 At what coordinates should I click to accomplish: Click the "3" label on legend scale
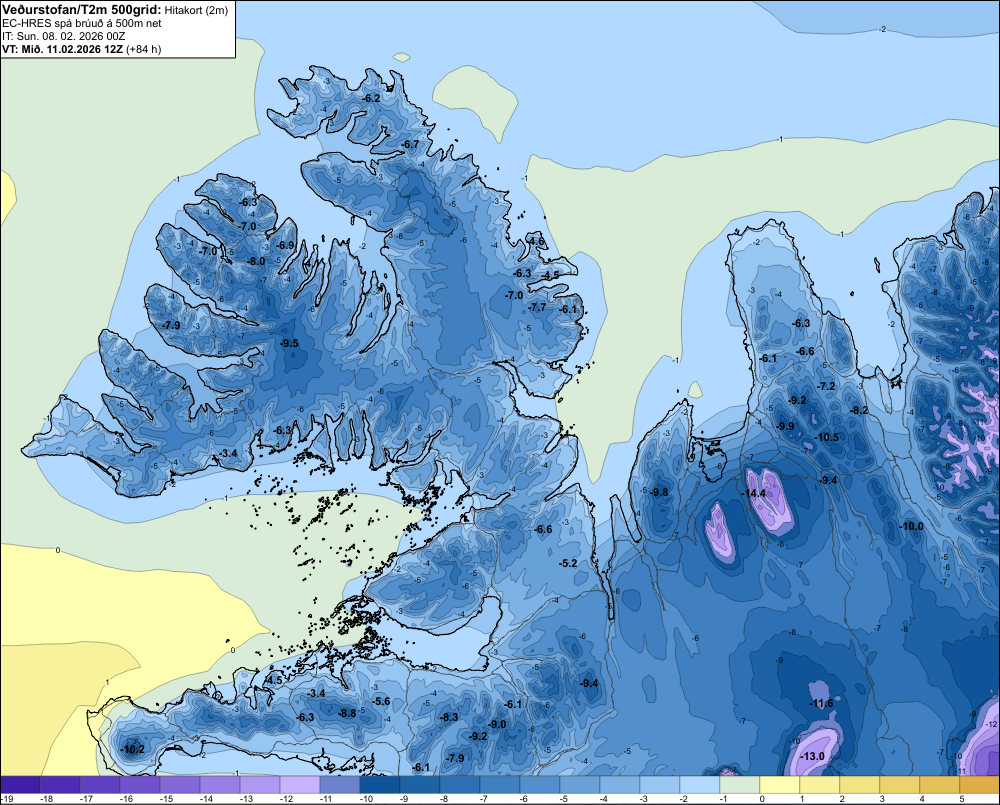click(881, 799)
